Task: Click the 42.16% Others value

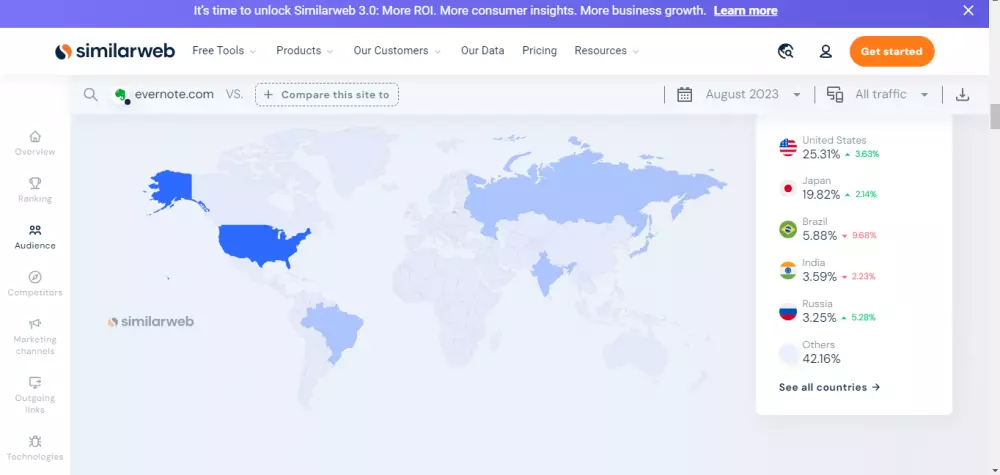Action: click(x=821, y=359)
